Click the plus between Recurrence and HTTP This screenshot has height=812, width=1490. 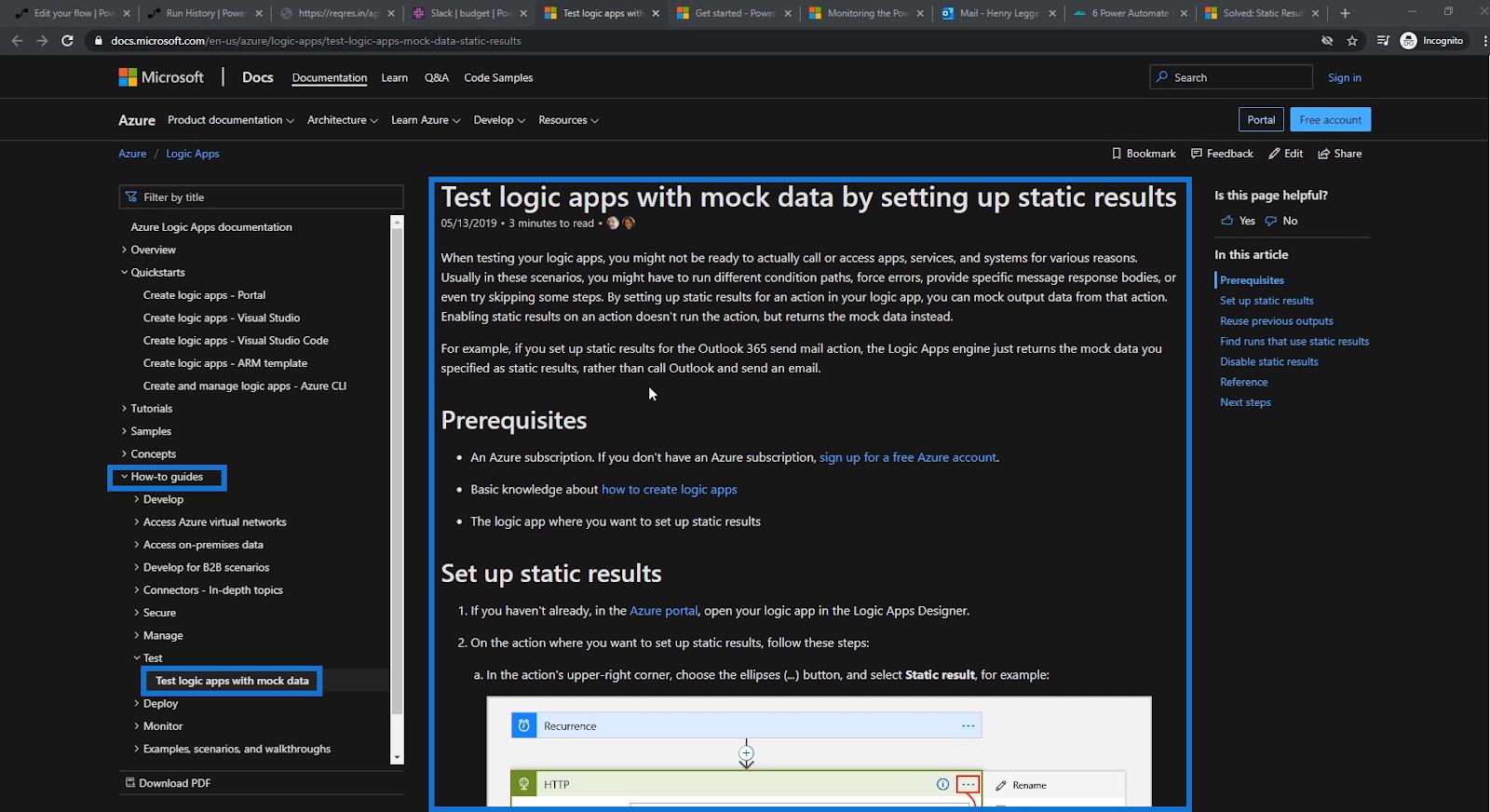coord(746,752)
